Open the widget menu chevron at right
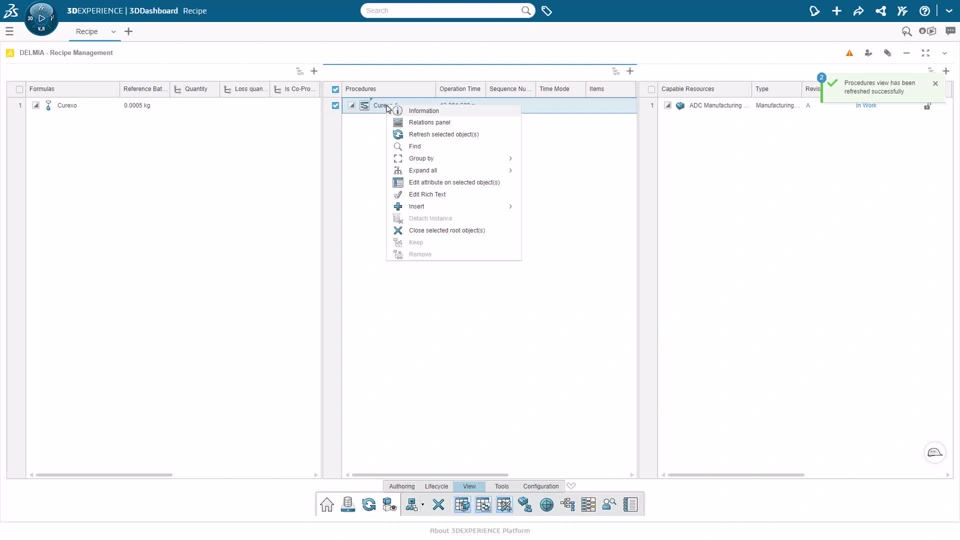960x540 pixels. click(945, 53)
